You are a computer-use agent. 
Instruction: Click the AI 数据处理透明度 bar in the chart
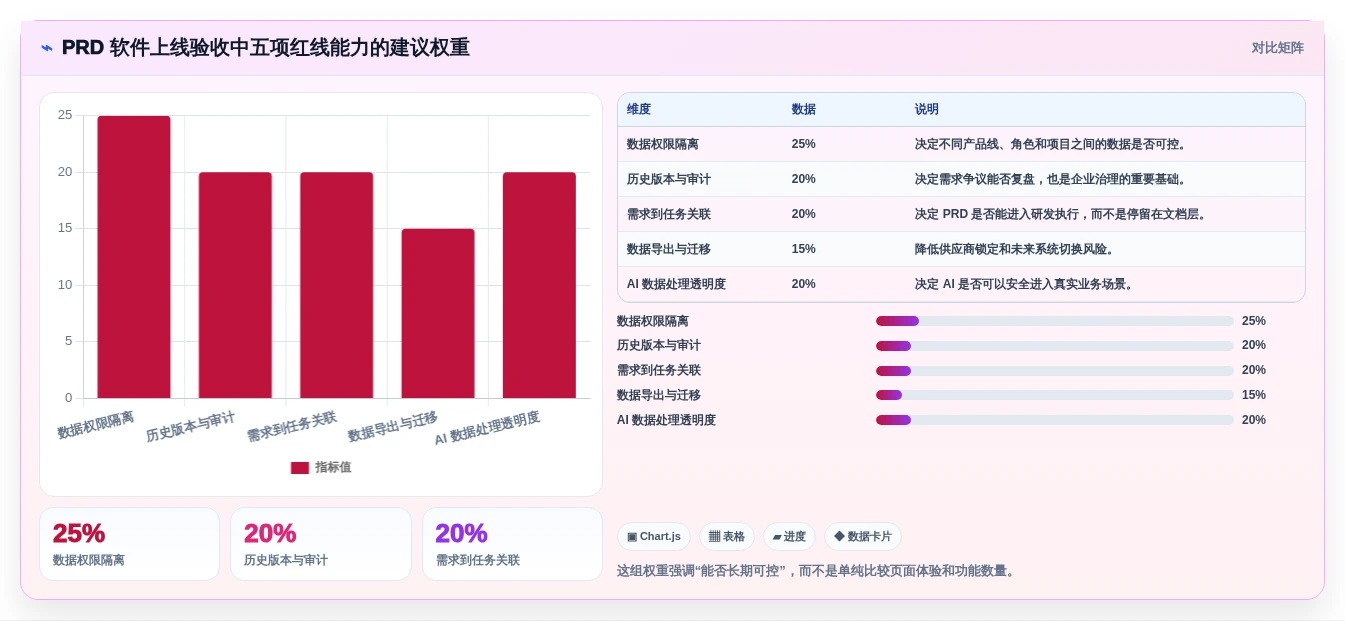(539, 285)
